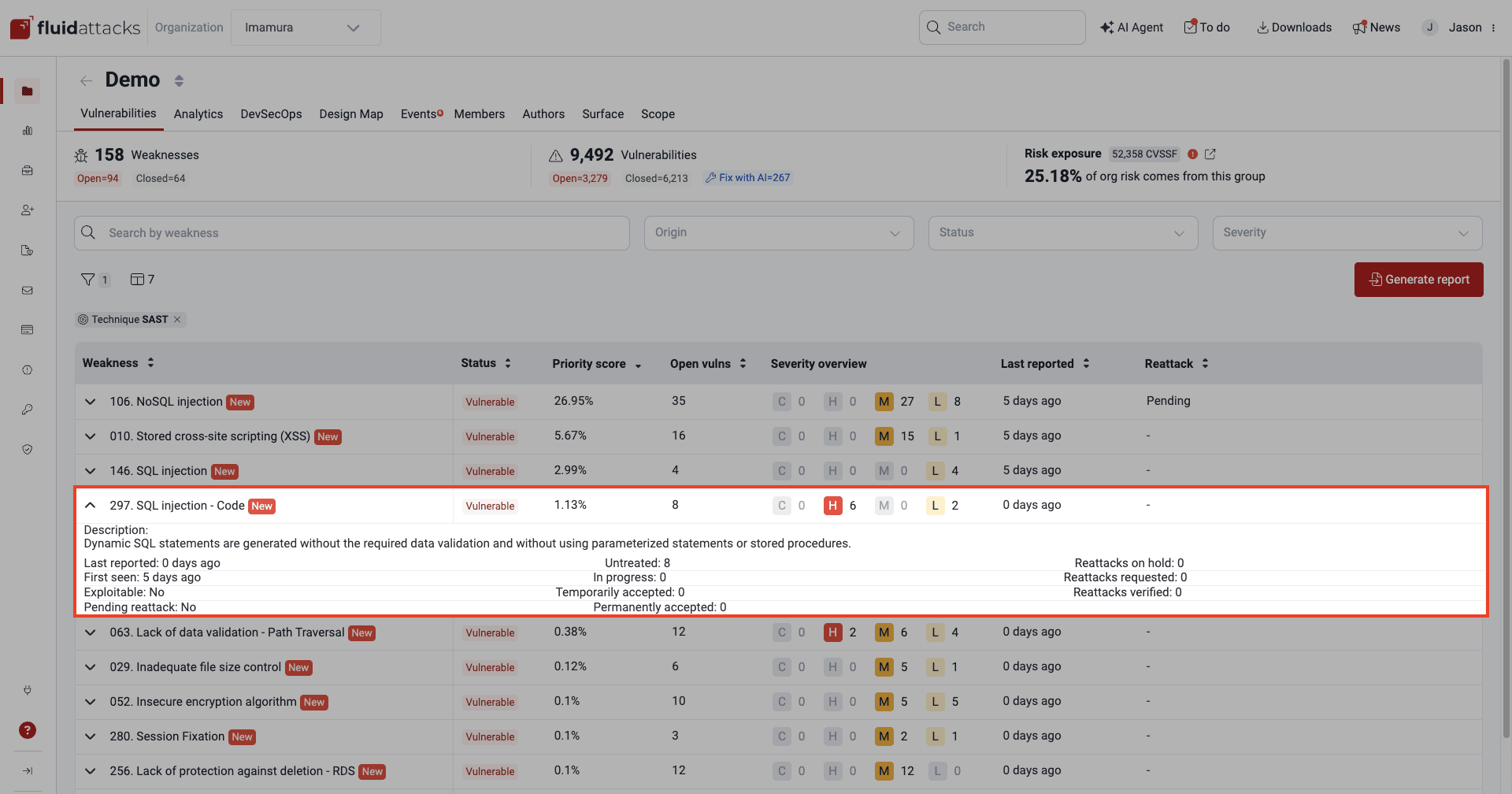Open the analytics chart sidebar icon
This screenshot has height=794, width=1512.
pos(28,131)
